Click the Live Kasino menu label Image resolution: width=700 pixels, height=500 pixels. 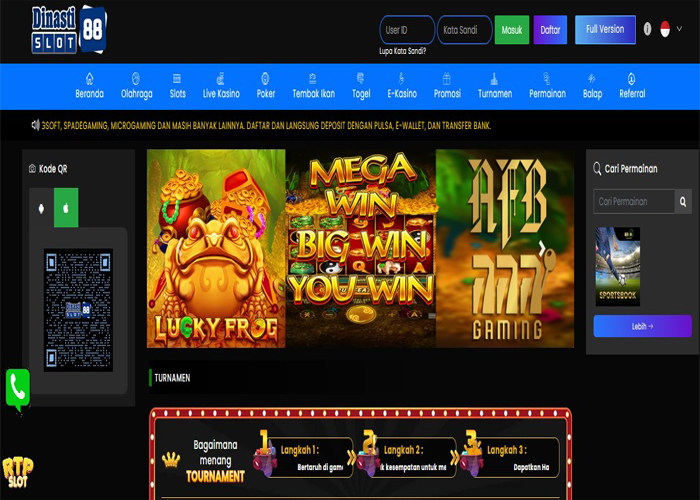click(221, 94)
